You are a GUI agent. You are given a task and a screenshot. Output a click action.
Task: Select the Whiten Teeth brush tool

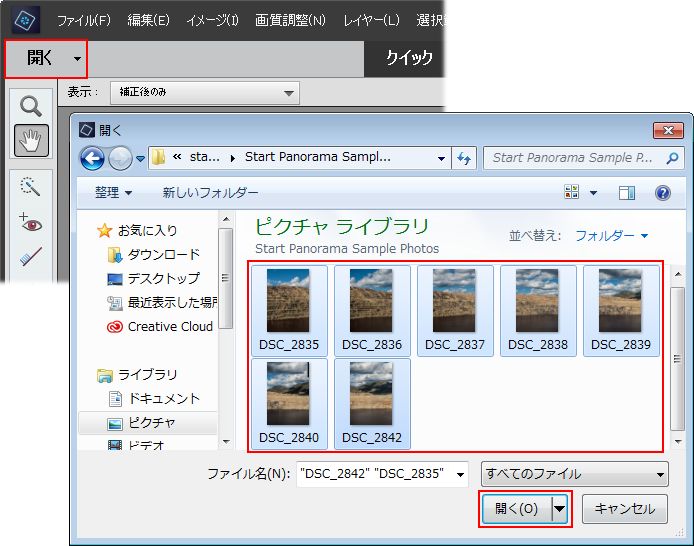[x=31, y=256]
